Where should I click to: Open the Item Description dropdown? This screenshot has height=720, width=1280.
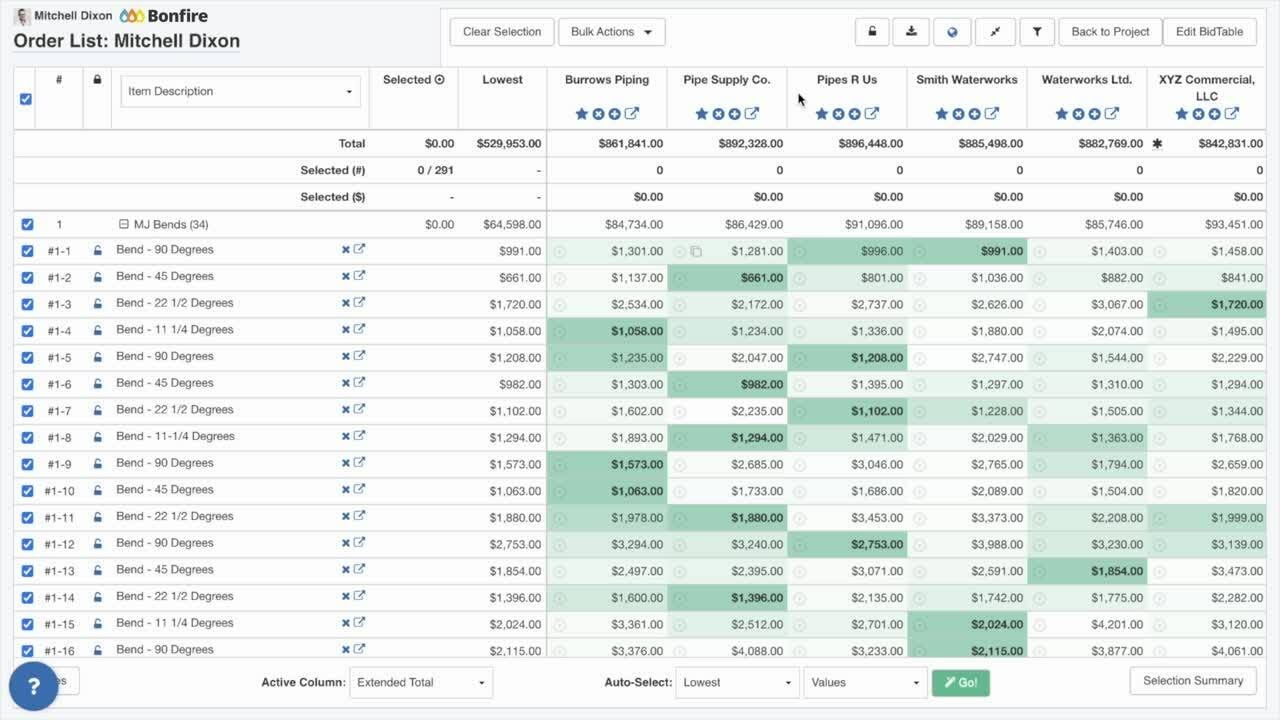tap(240, 91)
